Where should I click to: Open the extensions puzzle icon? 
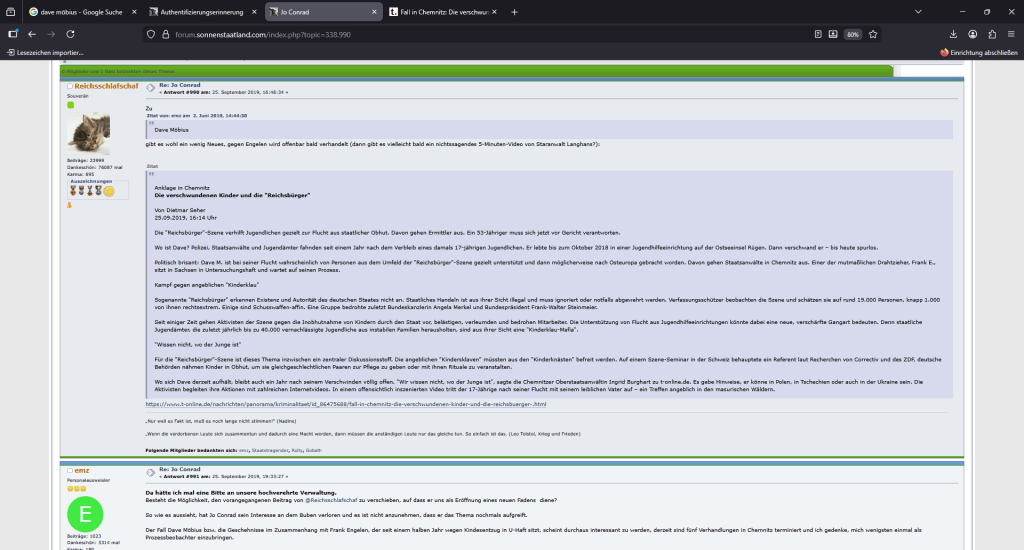pos(993,33)
